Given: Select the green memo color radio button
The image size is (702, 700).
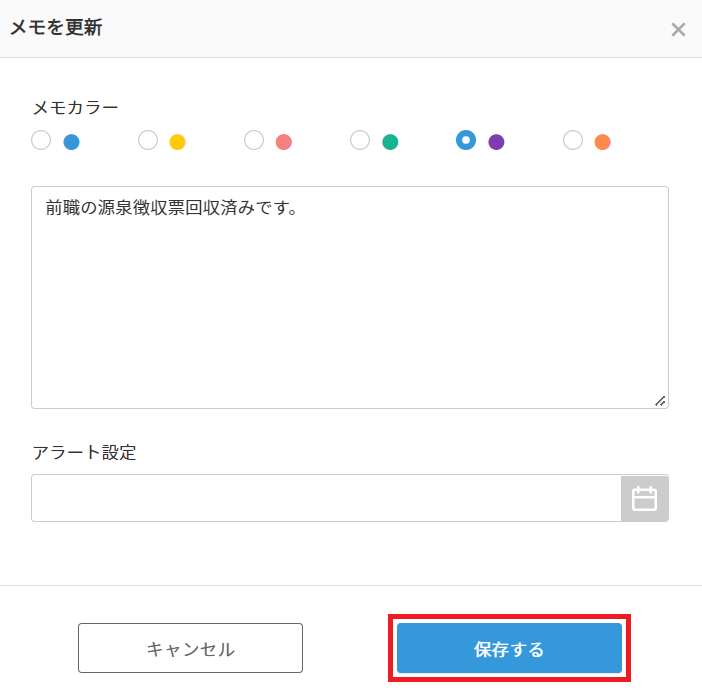Looking at the screenshot, I should (360, 140).
